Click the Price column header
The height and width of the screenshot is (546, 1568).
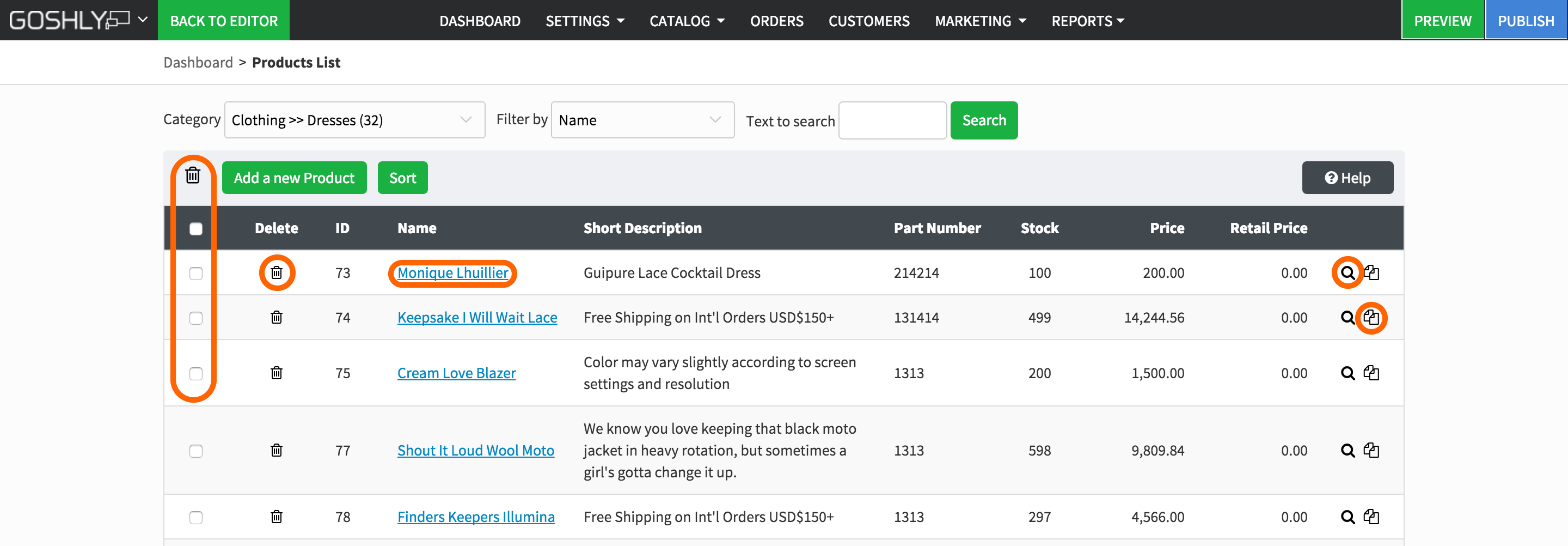pyautogui.click(x=1167, y=228)
